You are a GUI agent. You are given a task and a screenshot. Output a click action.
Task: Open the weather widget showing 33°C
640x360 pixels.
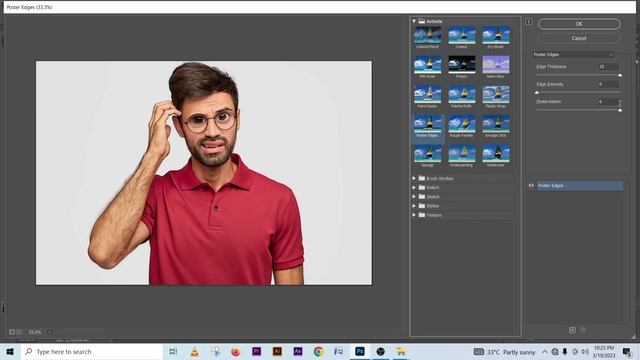(504, 352)
